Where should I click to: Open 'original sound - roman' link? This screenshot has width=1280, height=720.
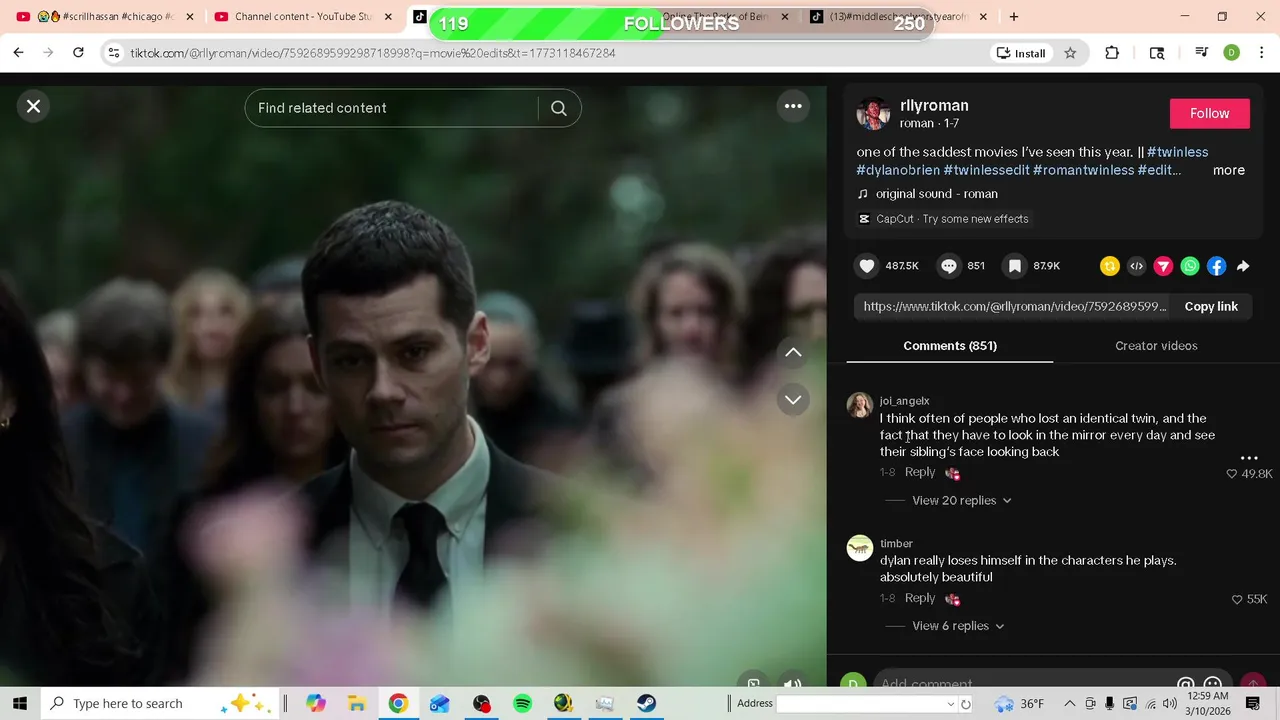click(x=936, y=194)
